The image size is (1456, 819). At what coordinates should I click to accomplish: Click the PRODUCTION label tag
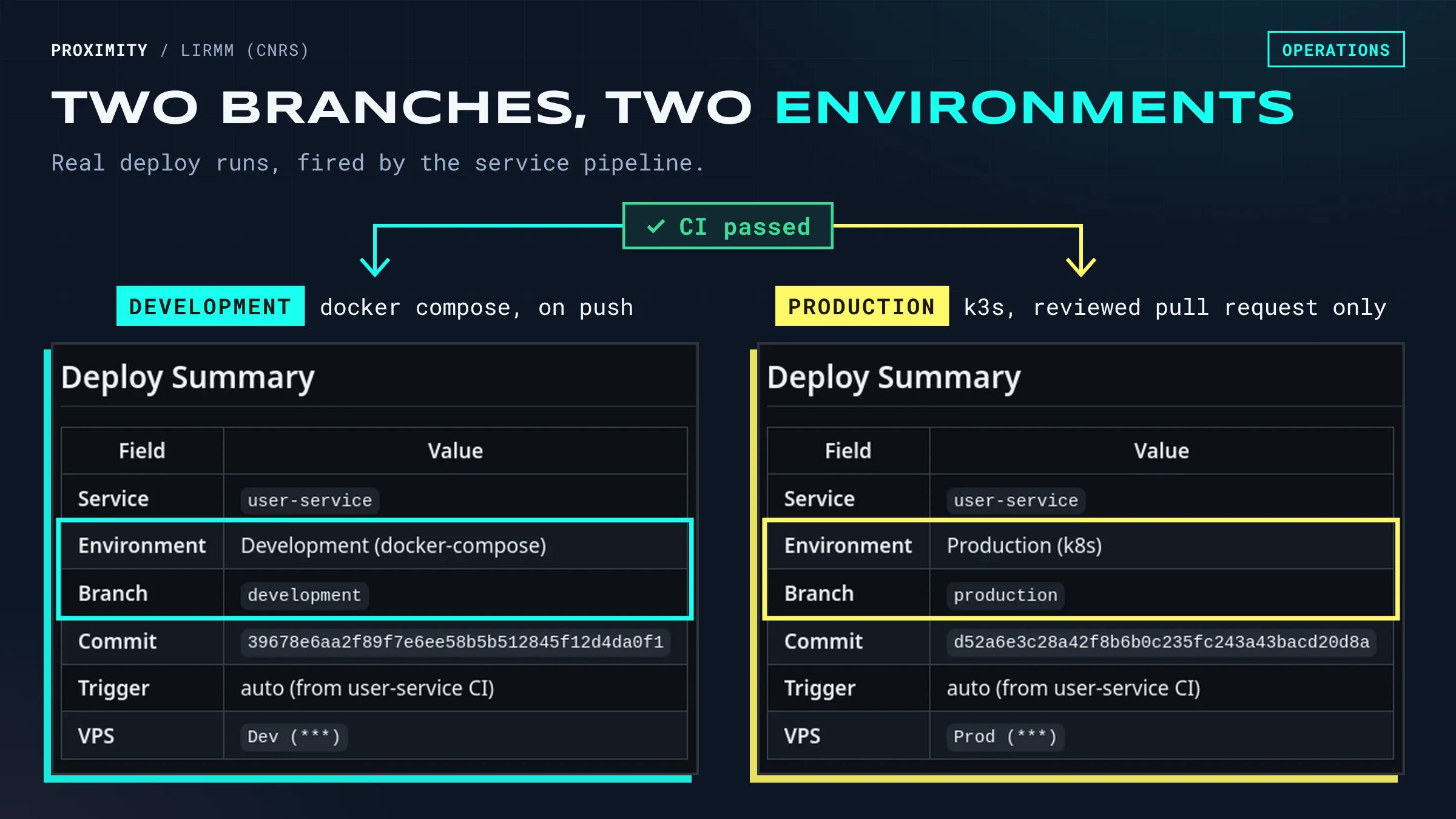(862, 306)
